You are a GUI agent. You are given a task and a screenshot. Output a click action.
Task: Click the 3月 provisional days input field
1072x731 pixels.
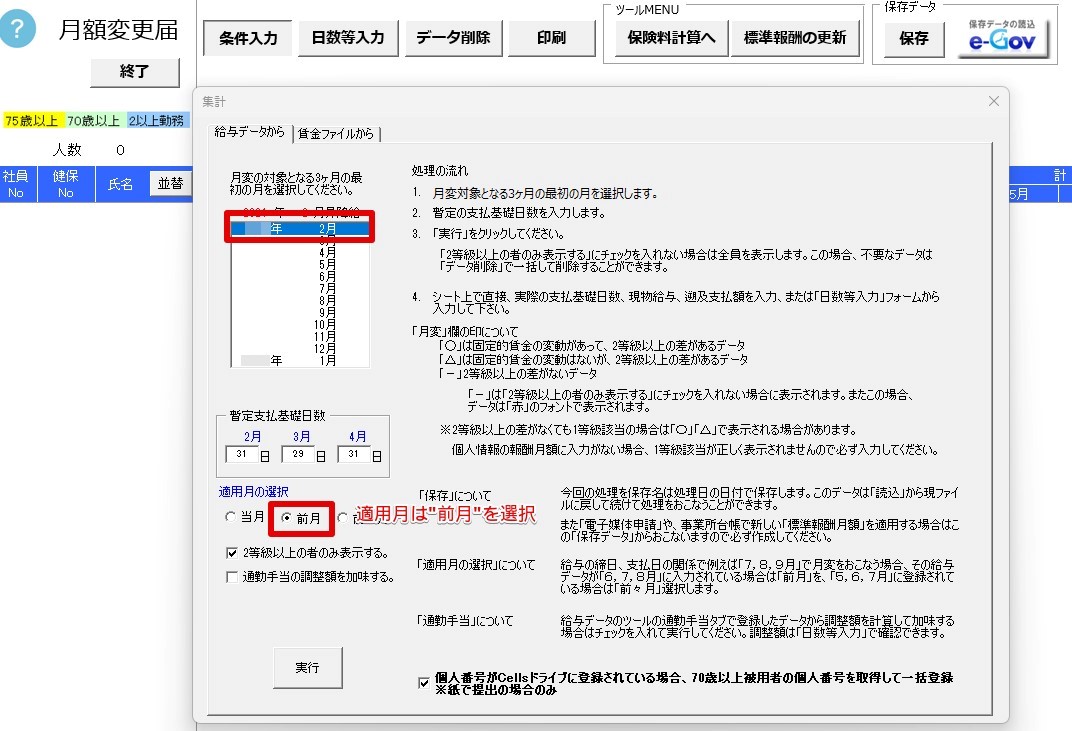[x=298, y=454]
